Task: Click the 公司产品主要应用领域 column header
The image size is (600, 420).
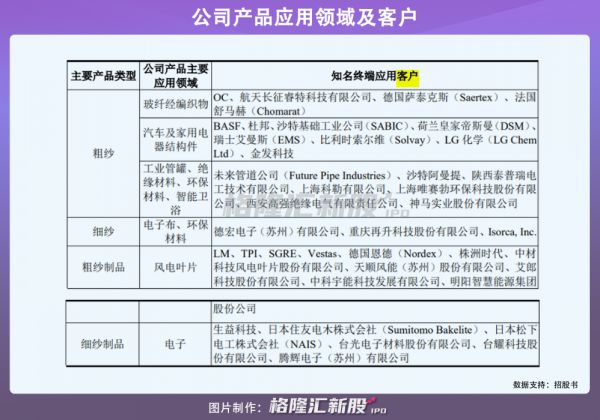Action: [176, 76]
